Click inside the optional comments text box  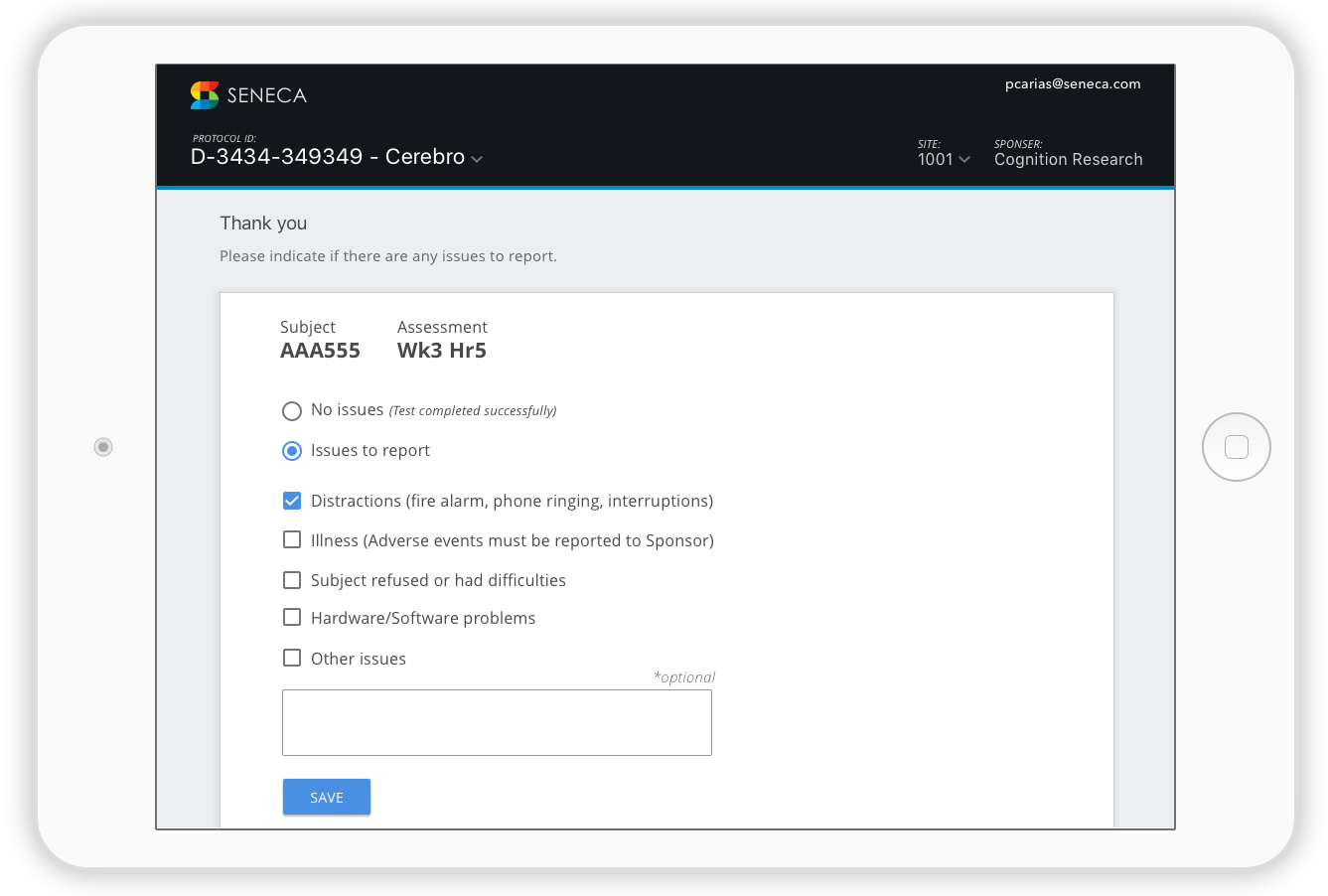tap(497, 722)
